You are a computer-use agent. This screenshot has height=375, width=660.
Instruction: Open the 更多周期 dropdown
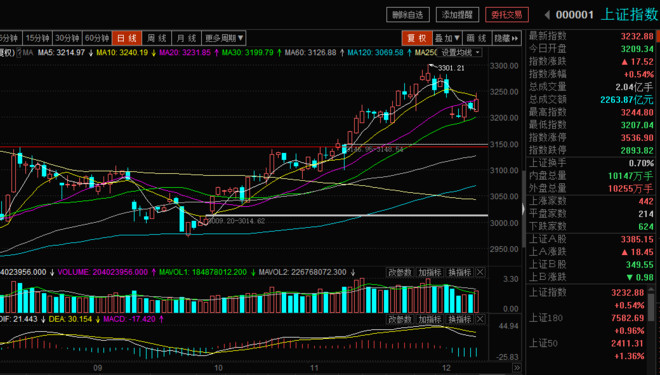pyautogui.click(x=224, y=38)
